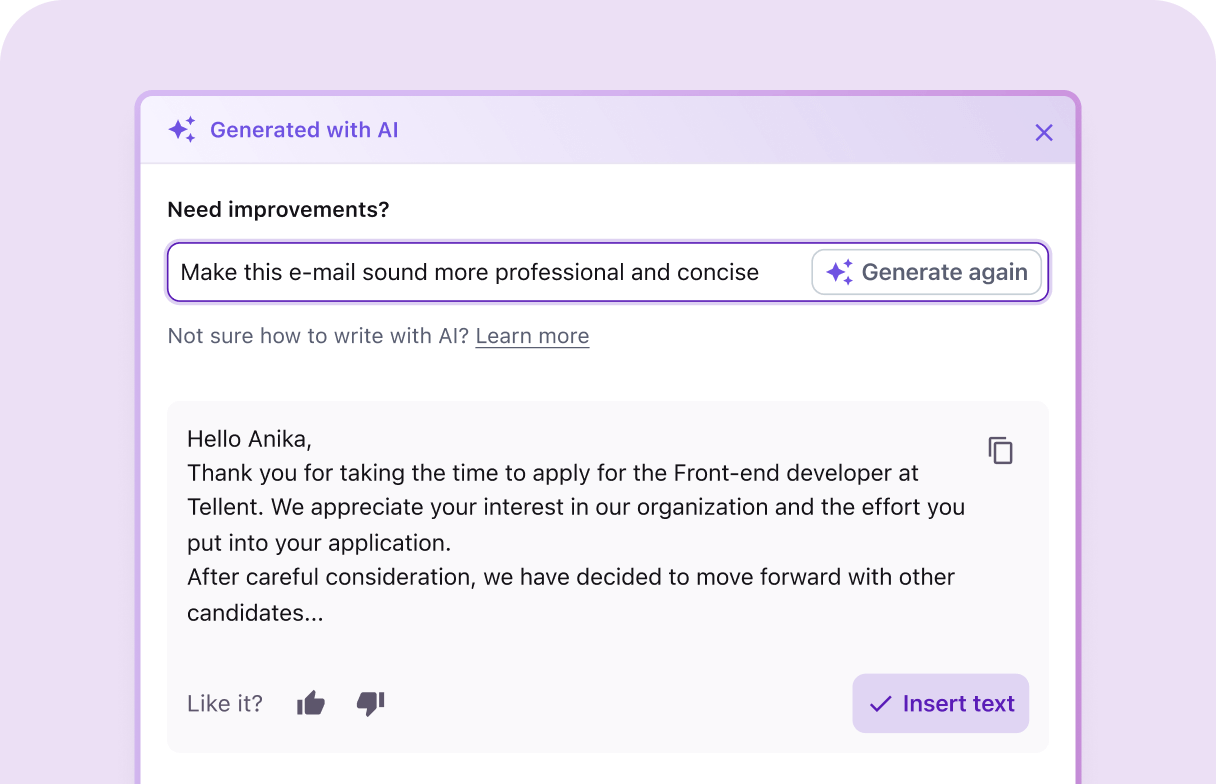Viewport: 1216px width, 784px height.
Task: Click the word "Tellent" in the email
Action: click(225, 507)
